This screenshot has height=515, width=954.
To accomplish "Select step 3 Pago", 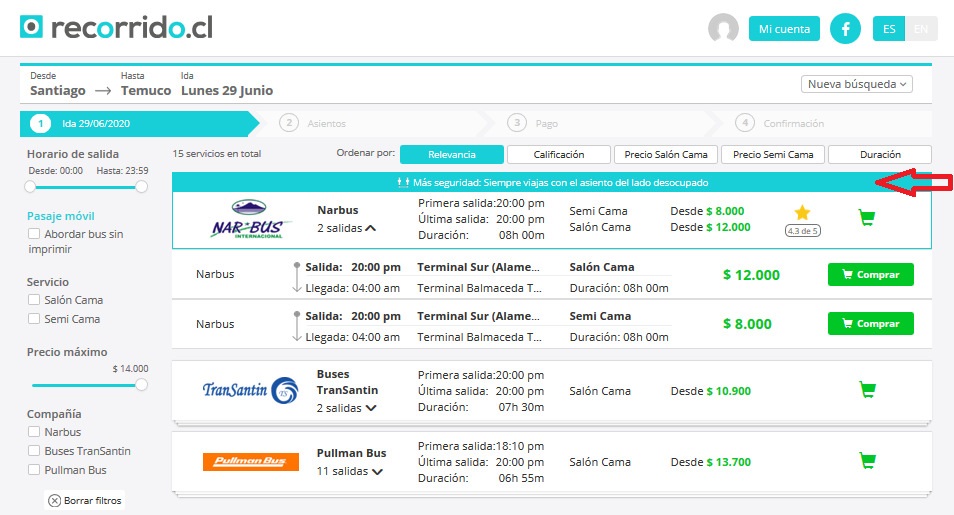I will 532,123.
